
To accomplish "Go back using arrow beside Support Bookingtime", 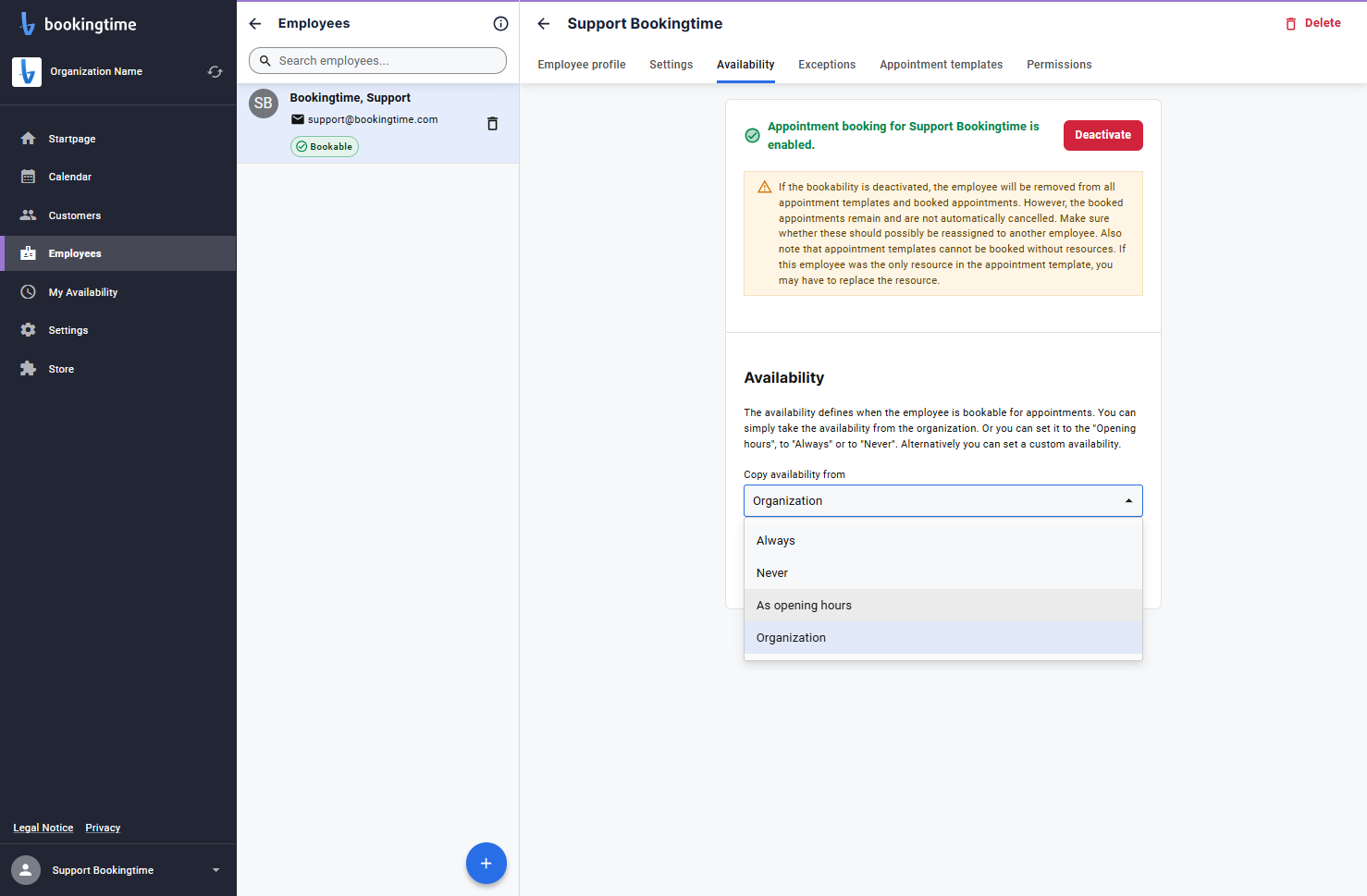I will click(544, 24).
